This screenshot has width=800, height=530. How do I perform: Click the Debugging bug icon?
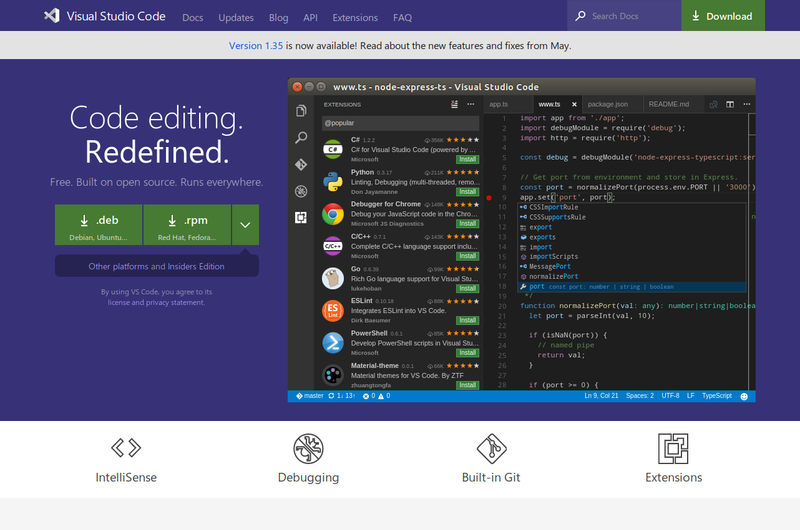[x=308, y=448]
